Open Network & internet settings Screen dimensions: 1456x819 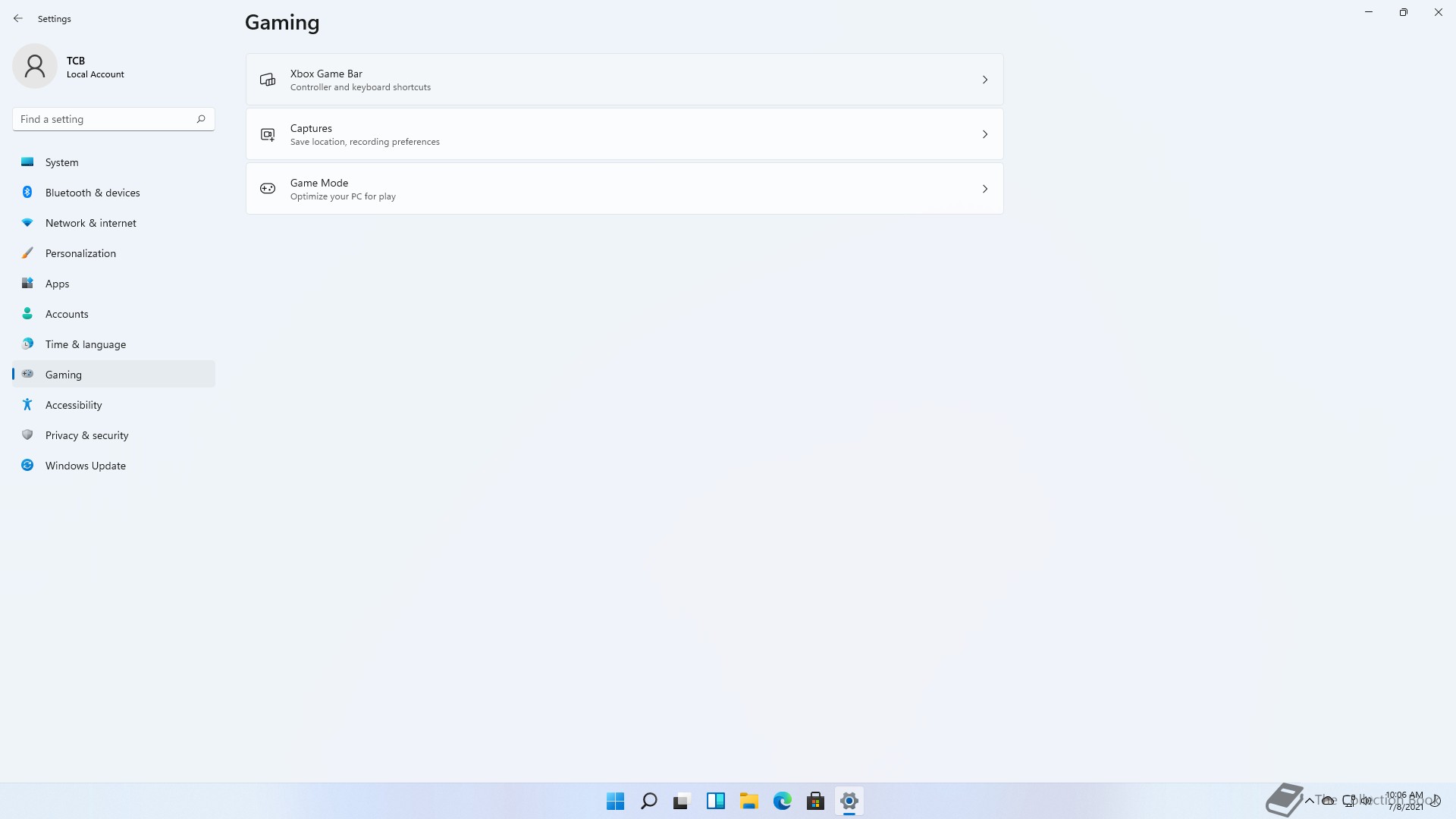pos(91,223)
